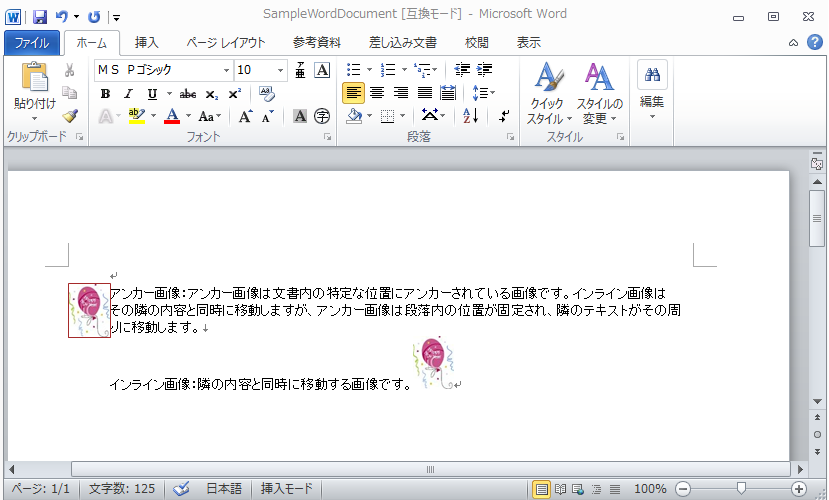Click the 挿入モード status bar button
This screenshot has height=500, width=829.
286,489
